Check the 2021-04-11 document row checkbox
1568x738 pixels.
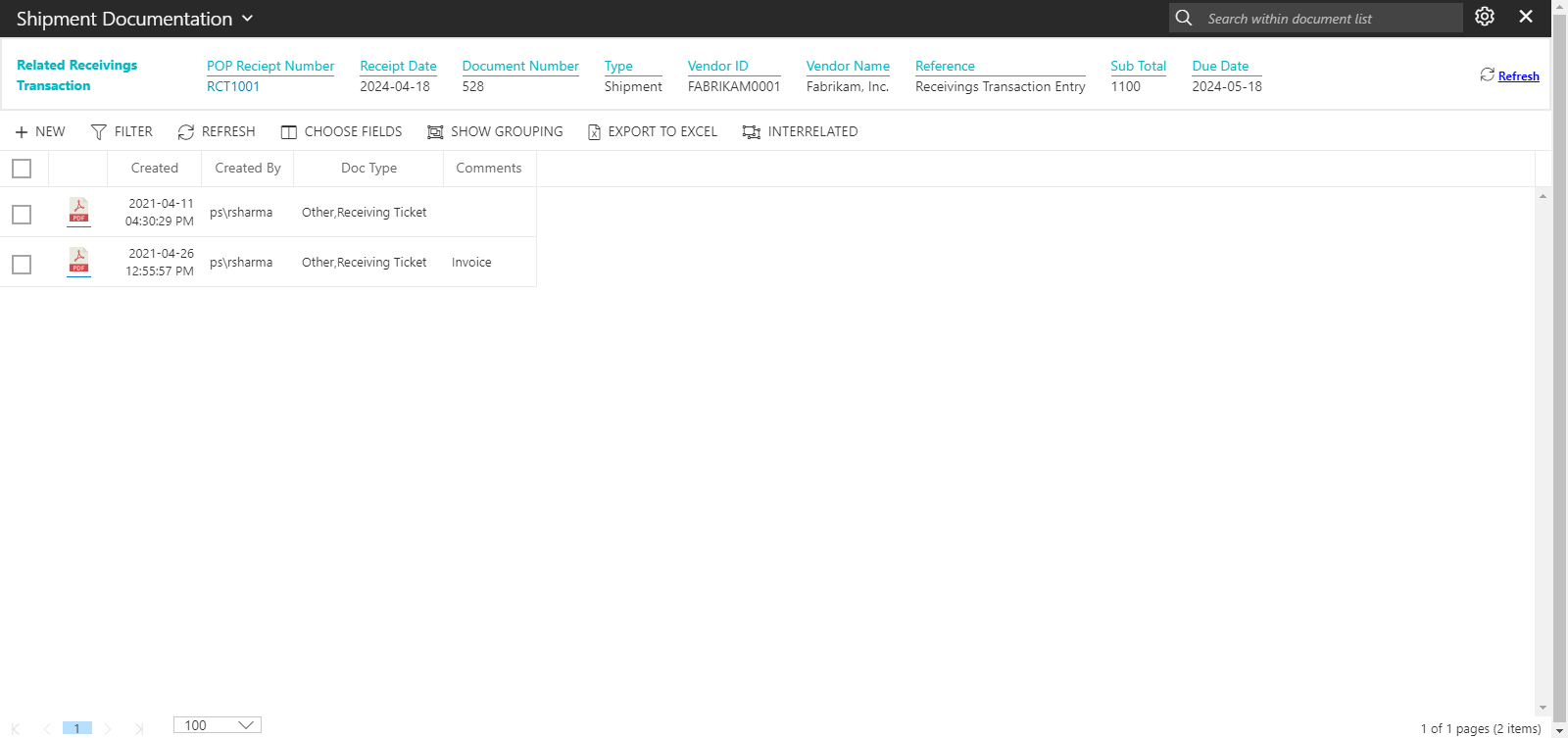point(22,214)
